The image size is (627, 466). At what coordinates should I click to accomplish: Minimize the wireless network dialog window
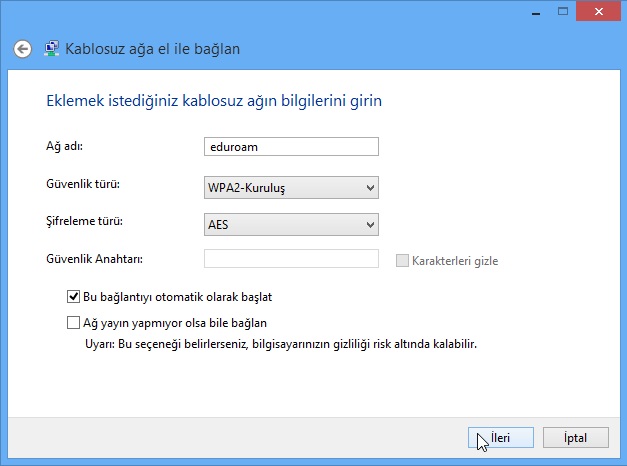click(x=536, y=12)
